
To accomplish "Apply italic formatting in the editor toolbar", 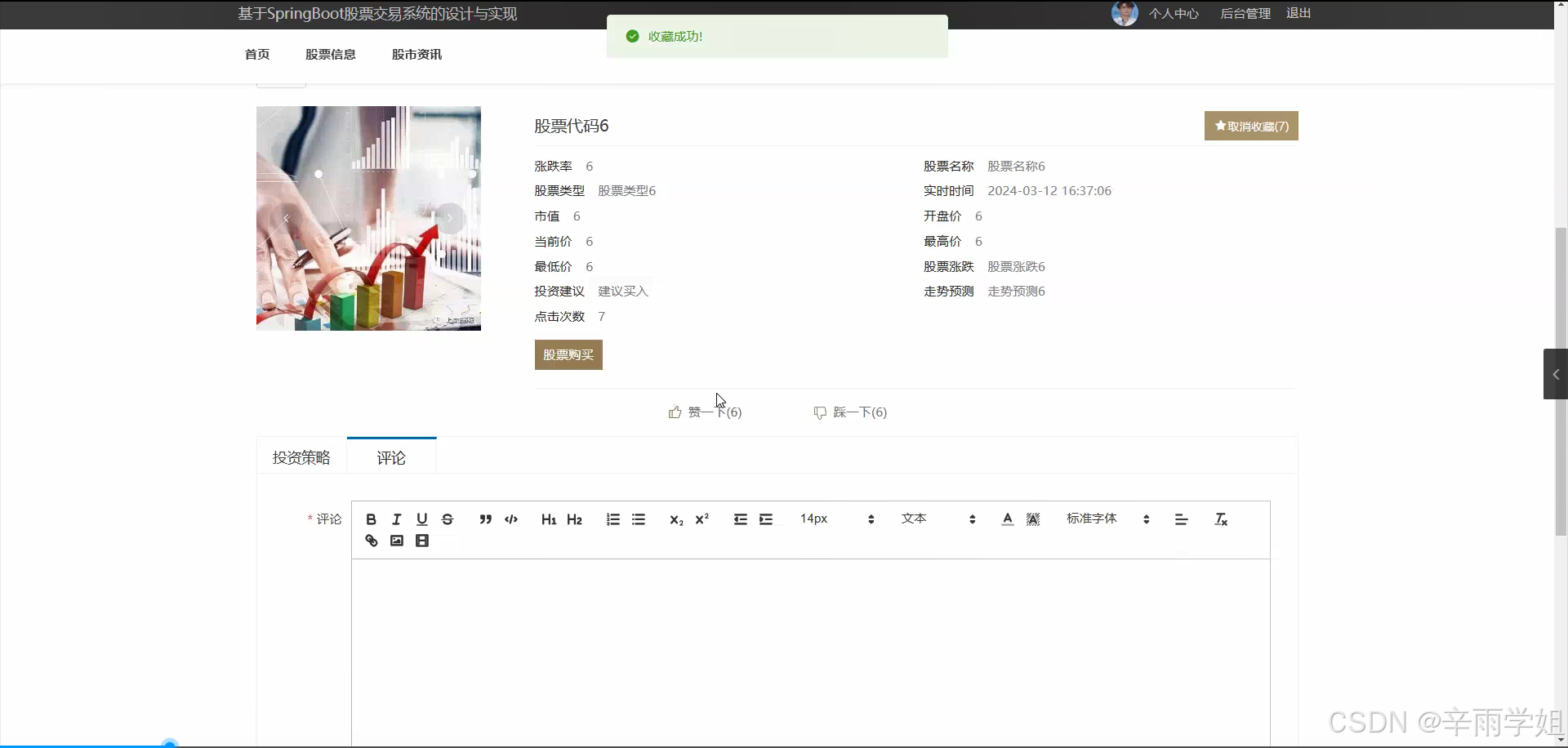I will (x=396, y=519).
